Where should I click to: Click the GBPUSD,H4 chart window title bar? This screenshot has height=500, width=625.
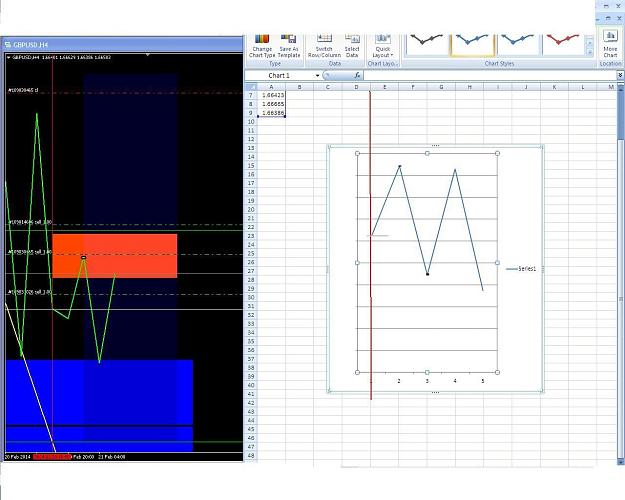pos(122,45)
